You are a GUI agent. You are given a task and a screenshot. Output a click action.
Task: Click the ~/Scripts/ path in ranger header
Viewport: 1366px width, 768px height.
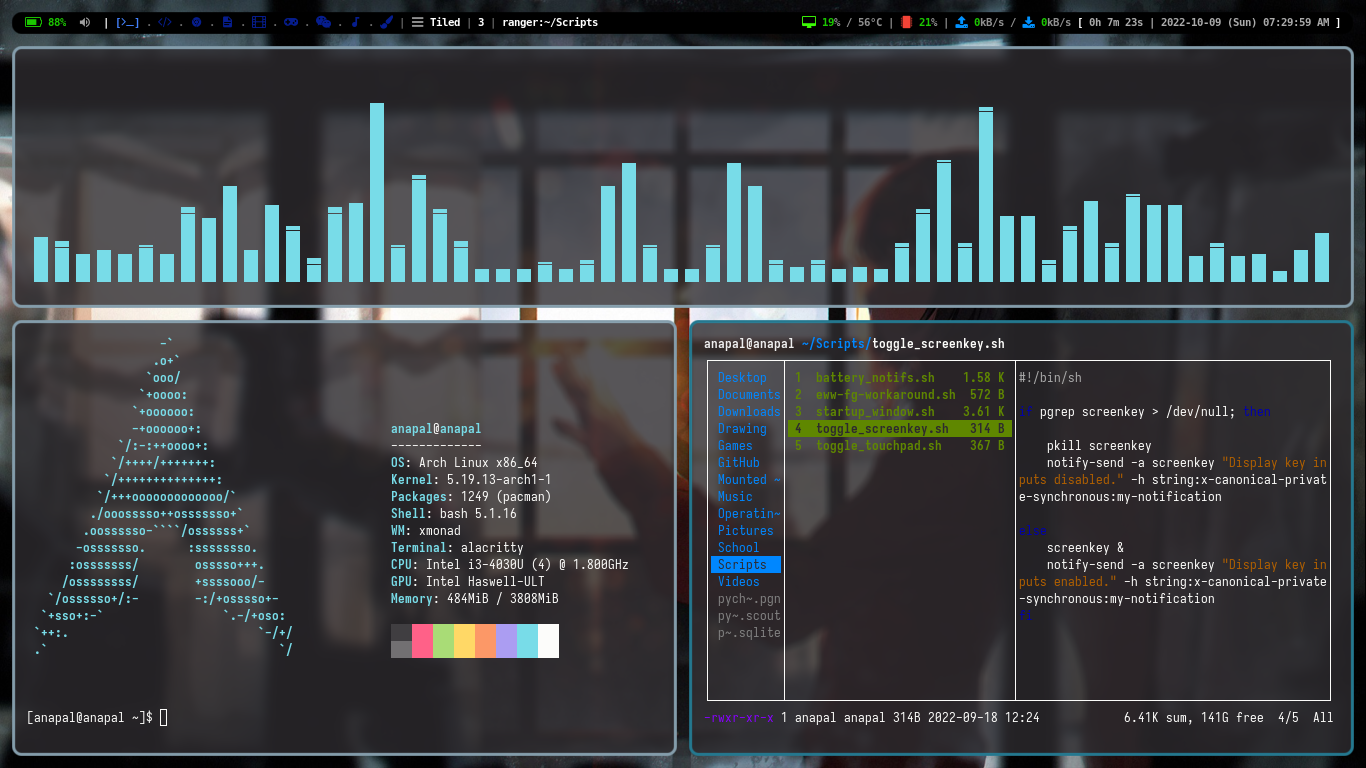(837, 344)
